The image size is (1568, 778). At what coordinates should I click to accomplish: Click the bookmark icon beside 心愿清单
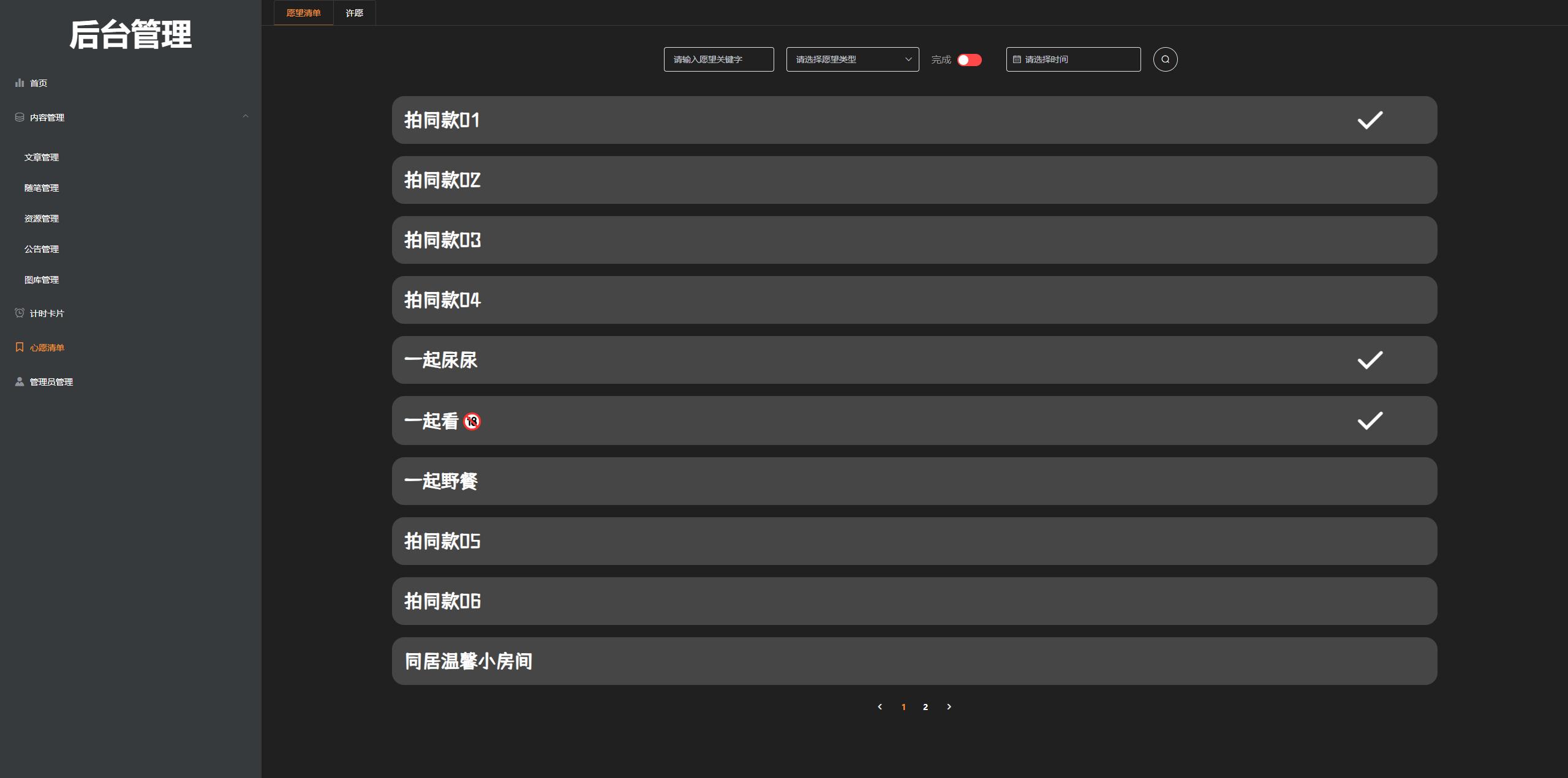click(x=20, y=347)
